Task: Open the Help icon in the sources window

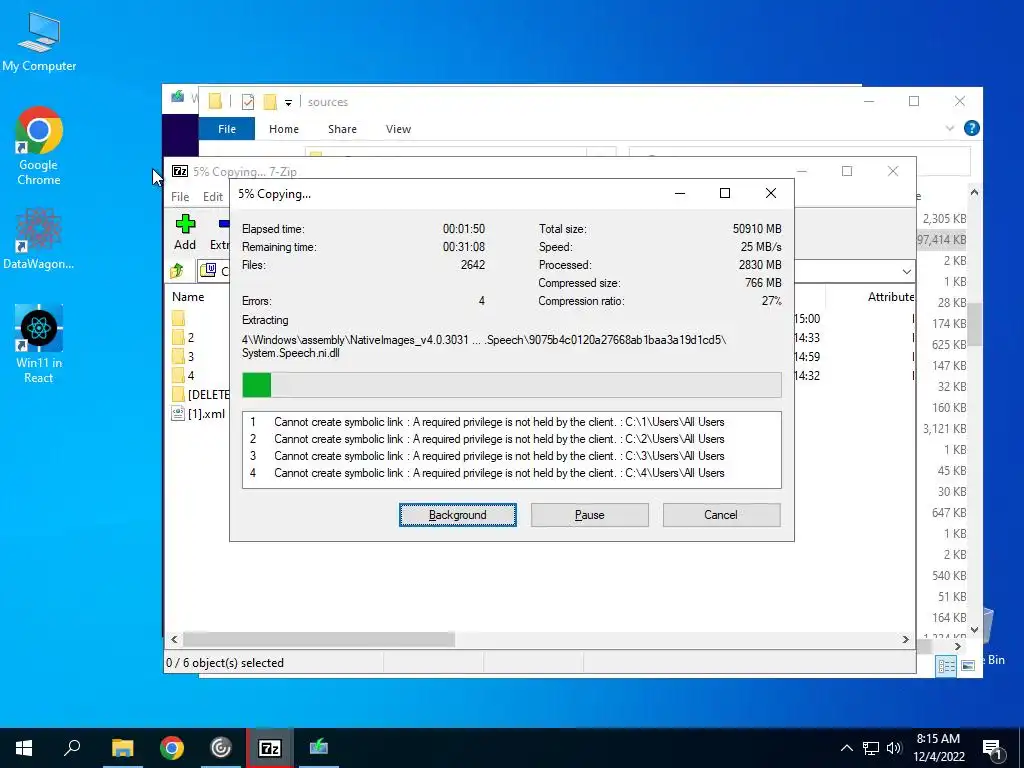Action: [971, 129]
